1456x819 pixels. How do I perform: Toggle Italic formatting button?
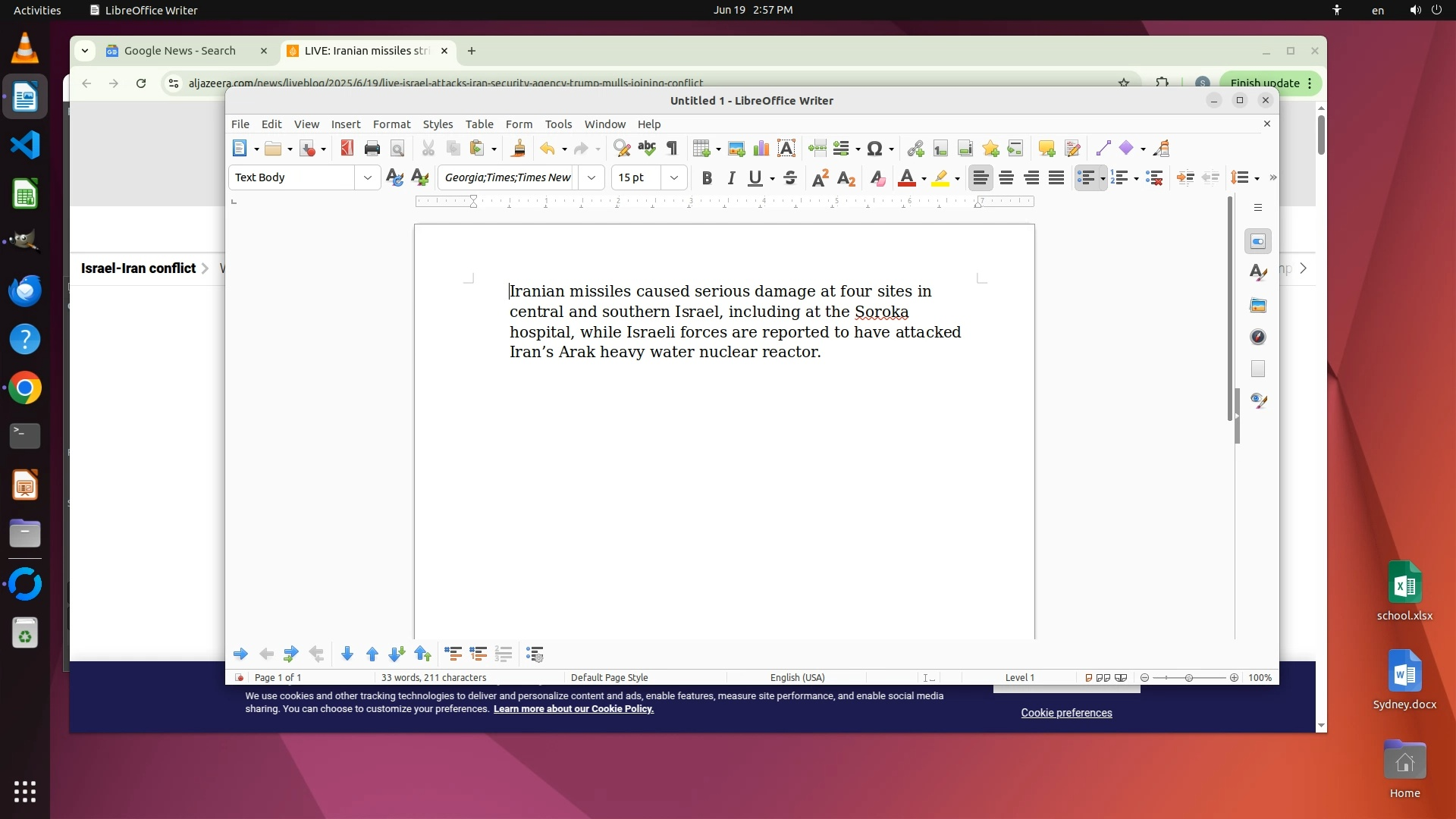[x=731, y=178]
